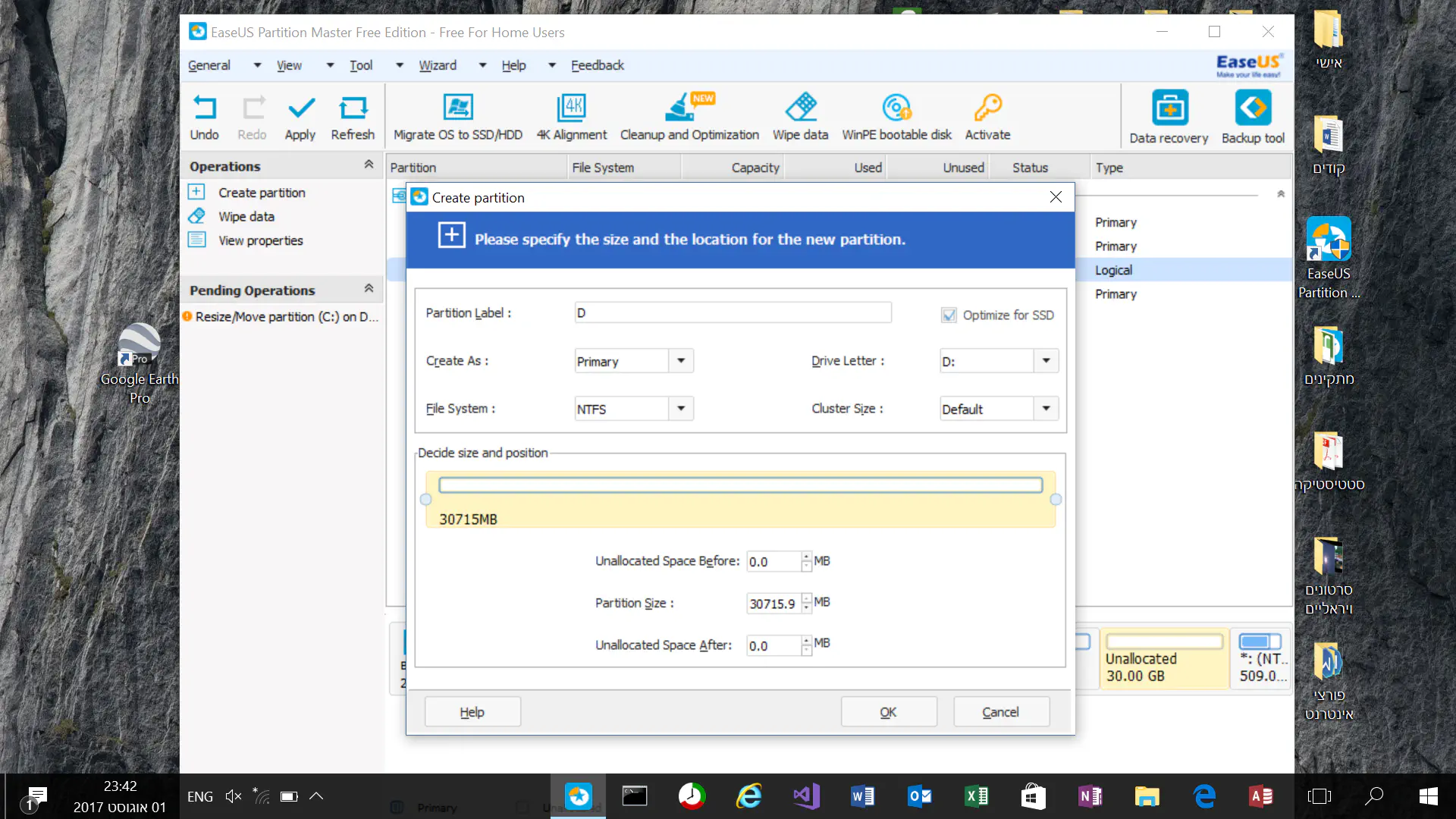Open the Create As dropdown

(681, 361)
